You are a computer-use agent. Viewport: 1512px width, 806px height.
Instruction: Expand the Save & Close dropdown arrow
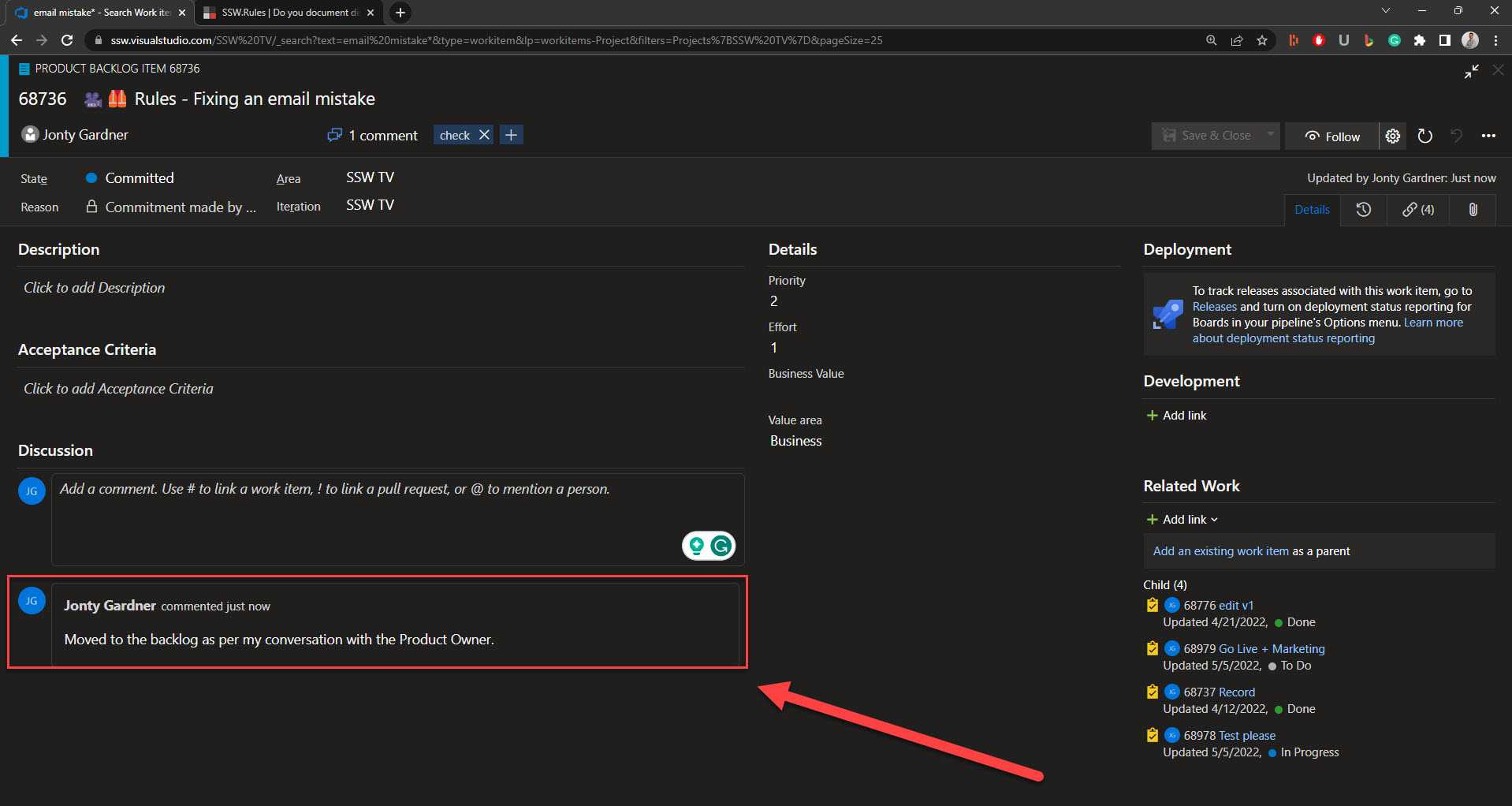1270,136
